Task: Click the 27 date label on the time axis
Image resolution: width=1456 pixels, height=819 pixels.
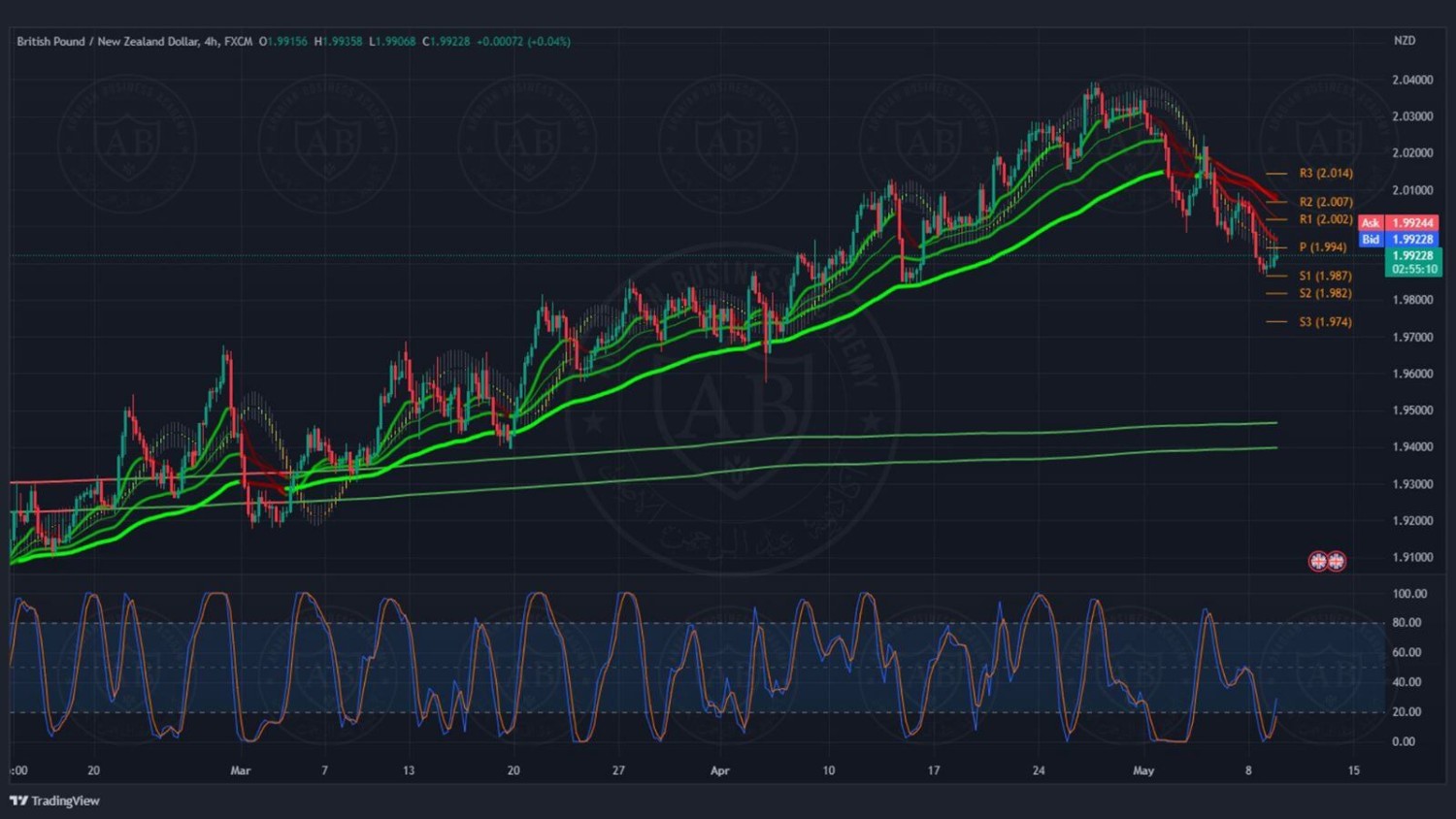Action: 618,770
